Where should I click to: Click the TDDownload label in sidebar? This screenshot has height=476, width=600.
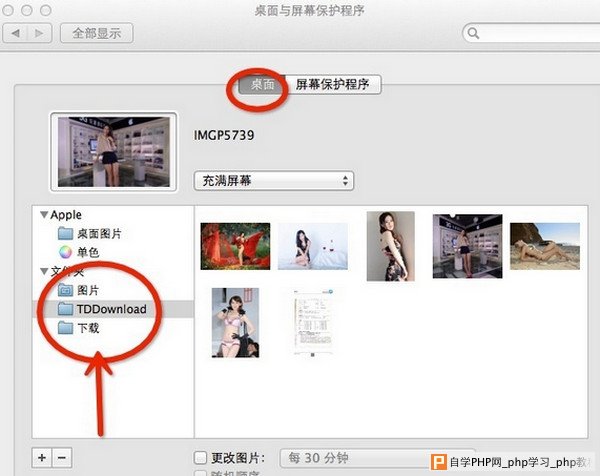coord(112,309)
